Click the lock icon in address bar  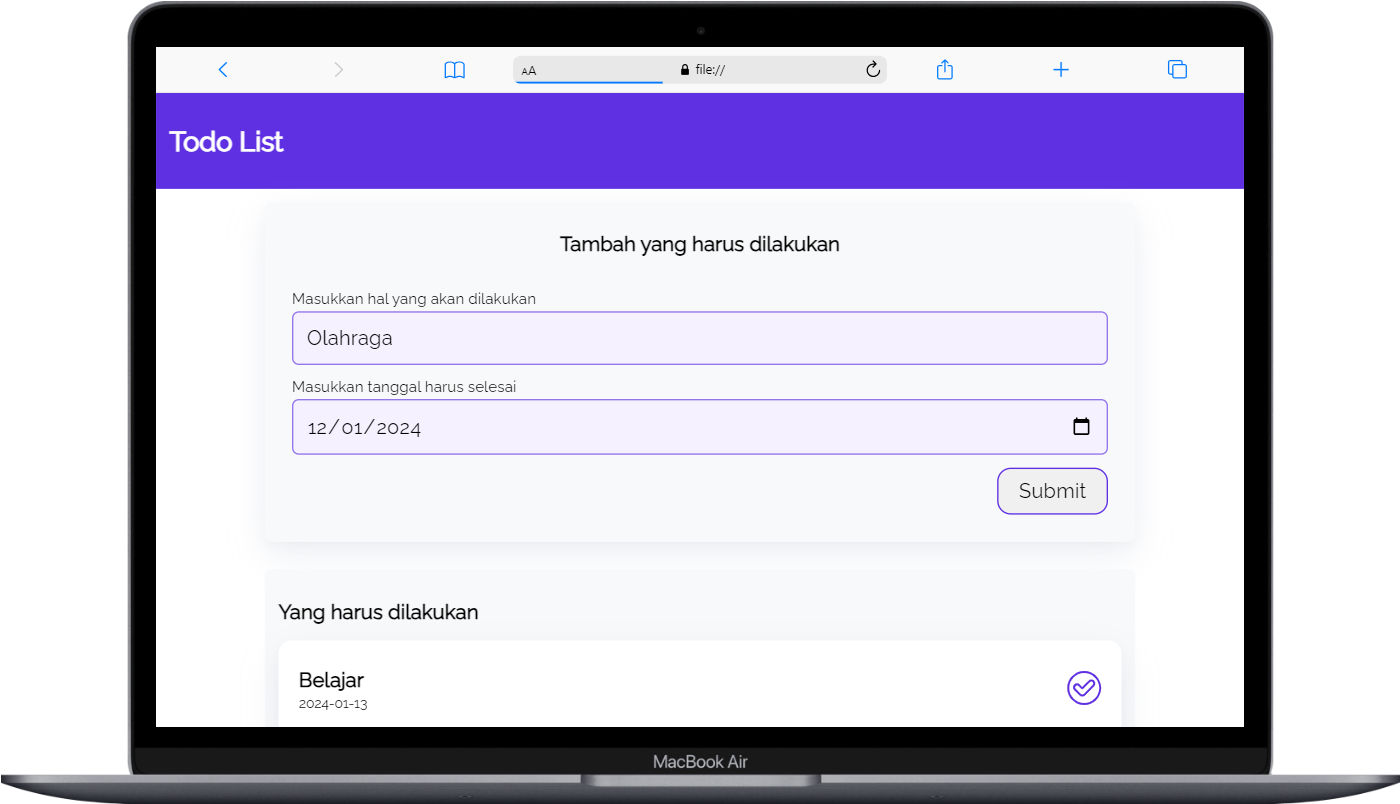click(x=685, y=70)
